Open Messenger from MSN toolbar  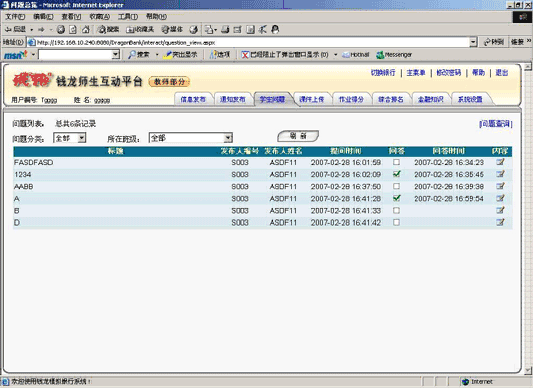tap(394, 54)
